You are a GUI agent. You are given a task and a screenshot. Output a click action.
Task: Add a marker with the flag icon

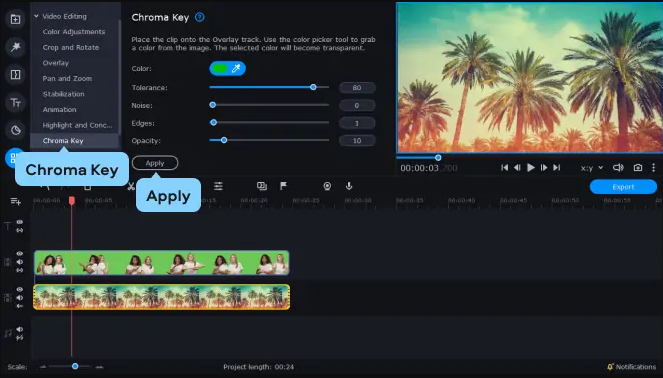pyautogui.click(x=283, y=186)
